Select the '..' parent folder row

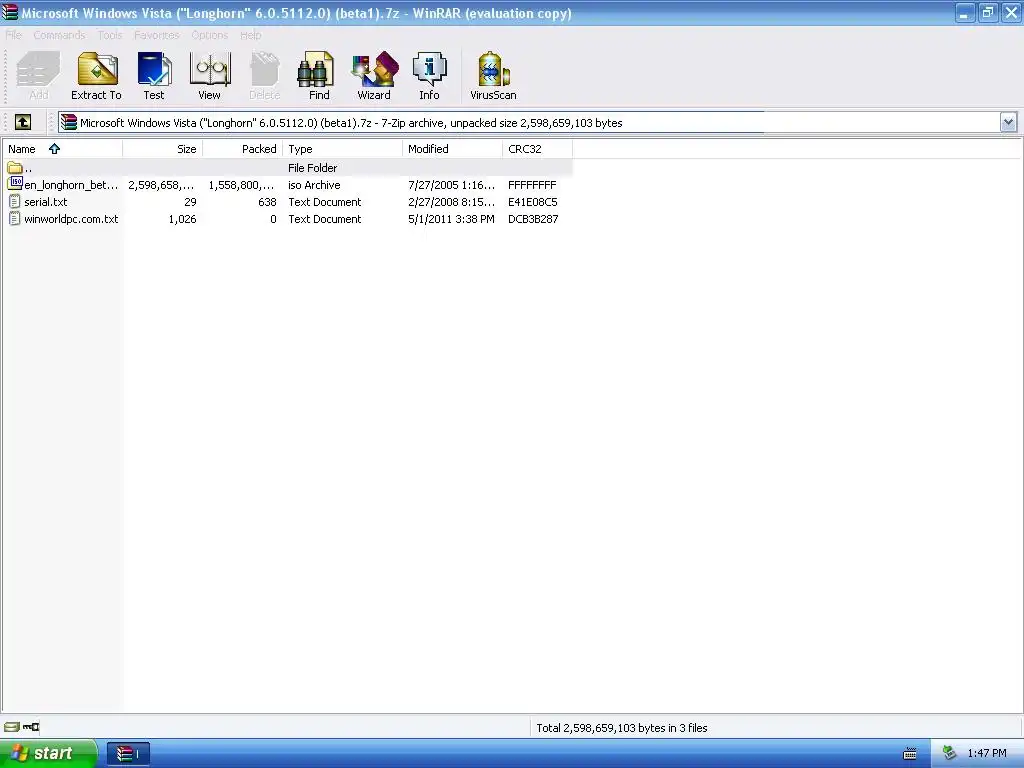pos(287,168)
